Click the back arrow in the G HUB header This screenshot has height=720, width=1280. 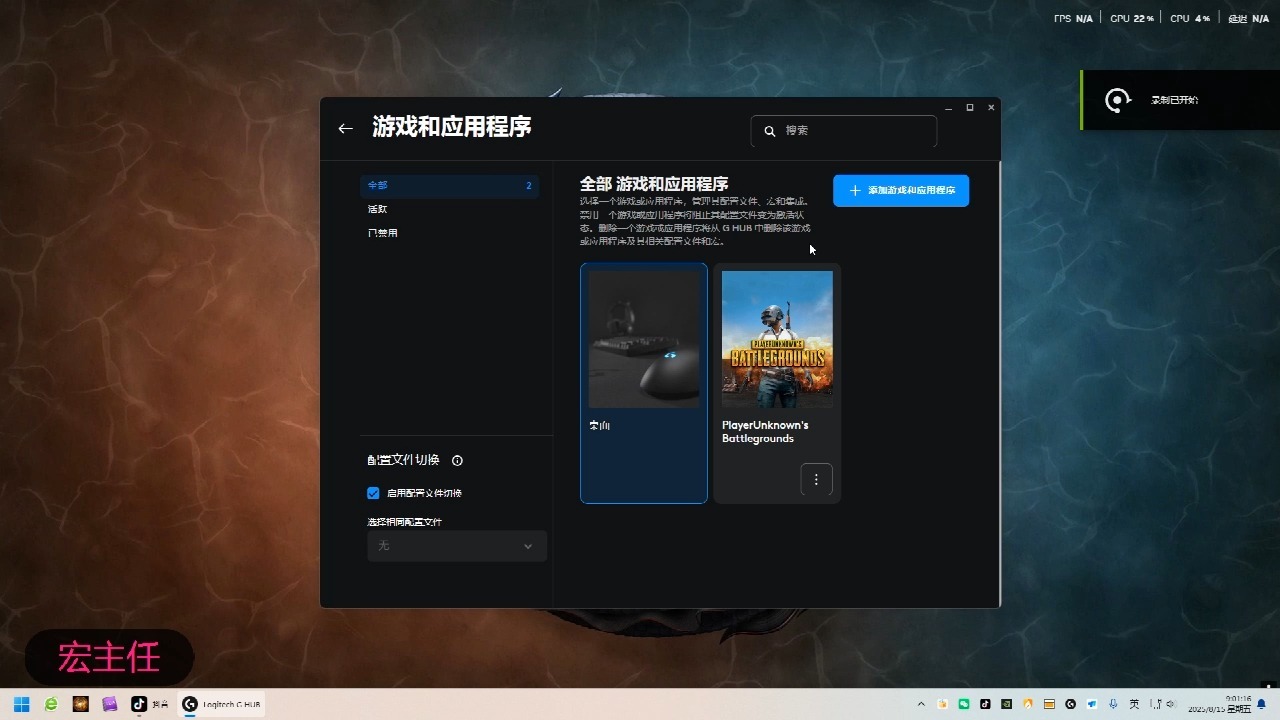click(345, 128)
